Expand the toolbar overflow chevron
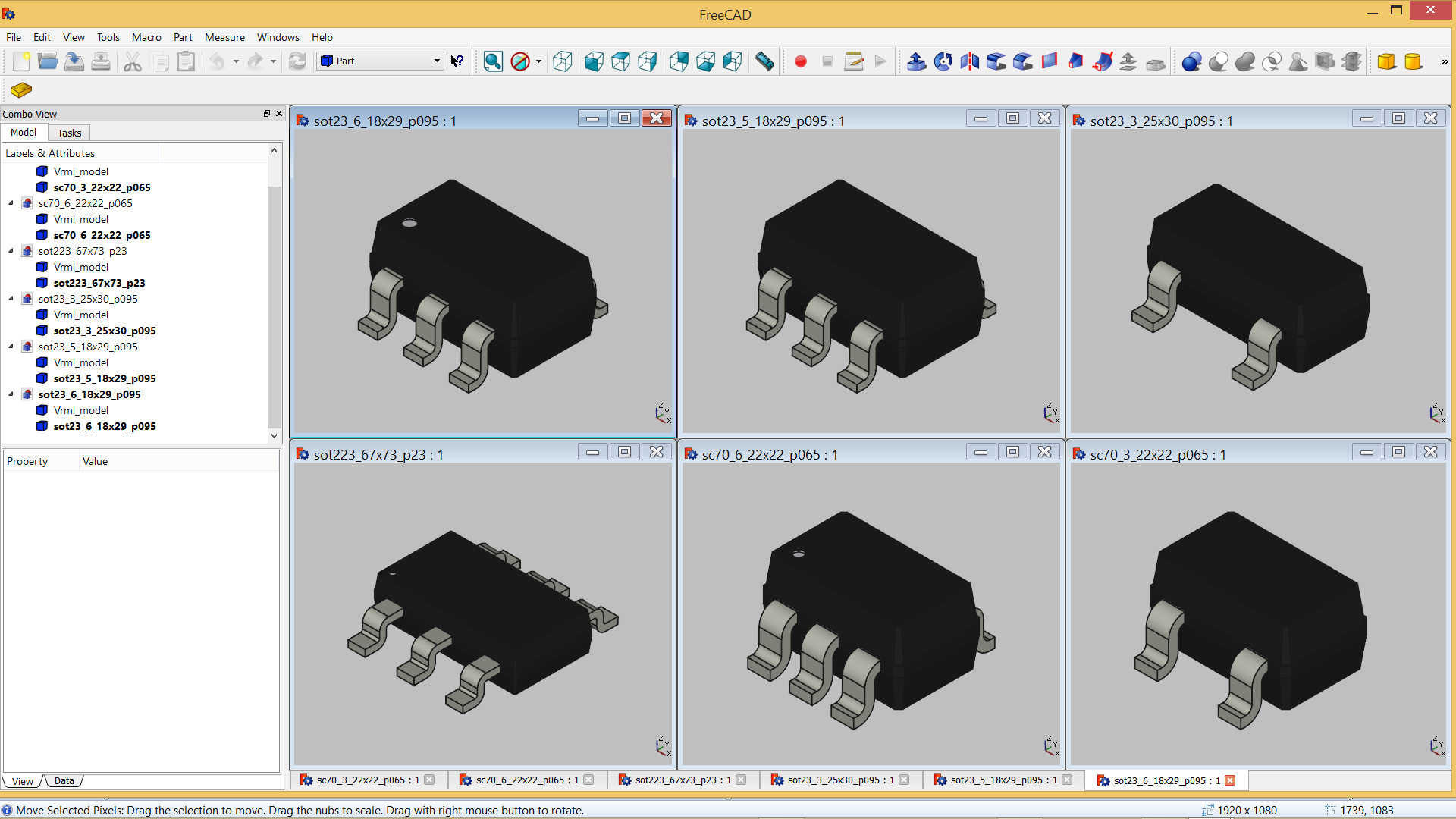The image size is (1456, 819). 1444,61
